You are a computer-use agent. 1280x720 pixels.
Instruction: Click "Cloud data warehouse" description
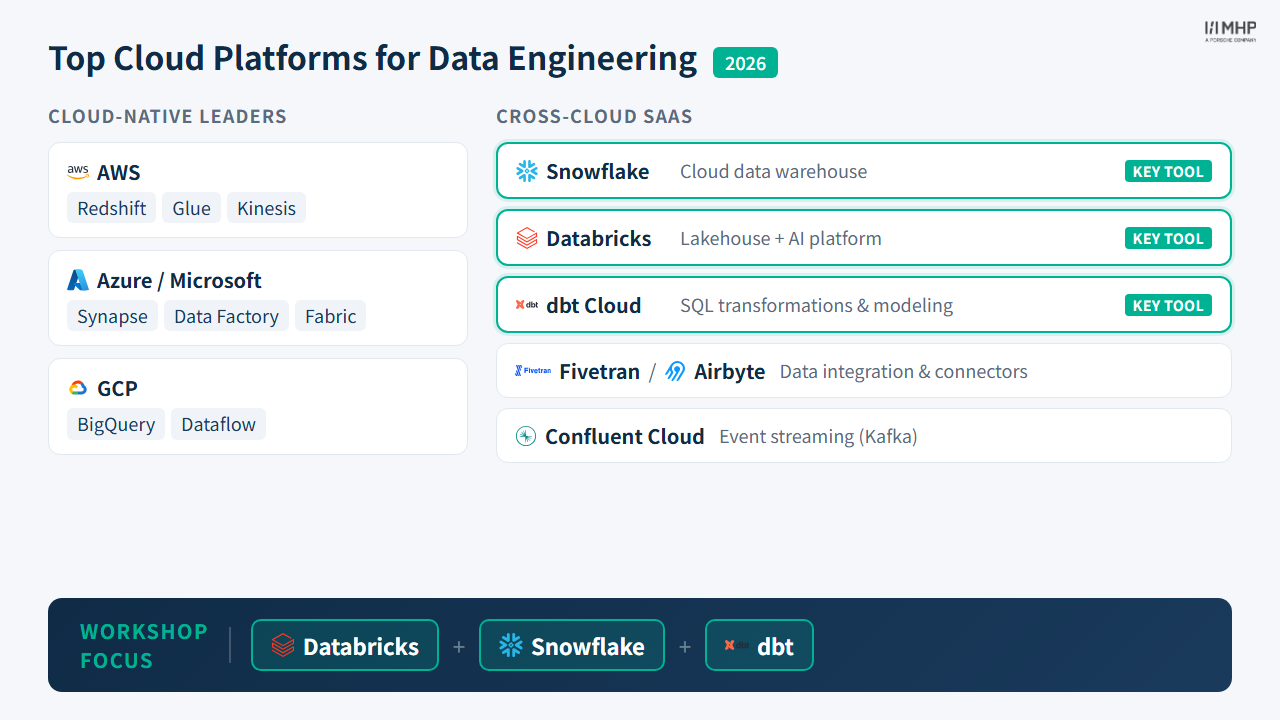click(x=774, y=171)
